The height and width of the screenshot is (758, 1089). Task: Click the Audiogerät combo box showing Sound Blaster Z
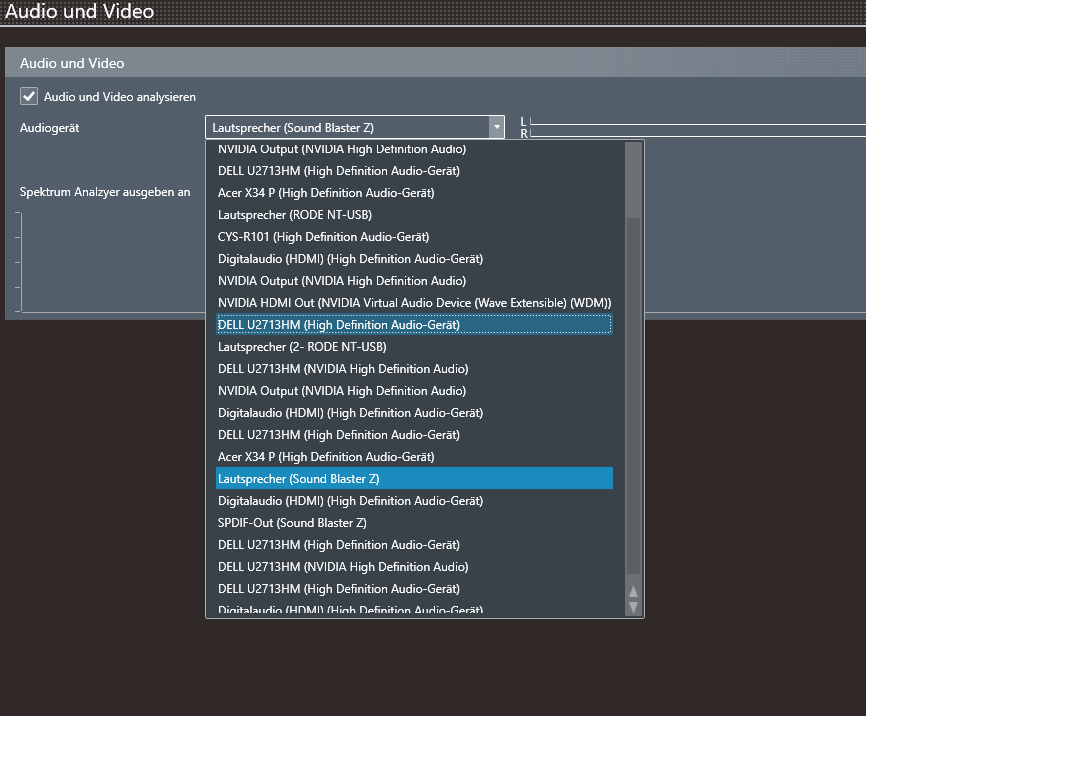coord(355,127)
